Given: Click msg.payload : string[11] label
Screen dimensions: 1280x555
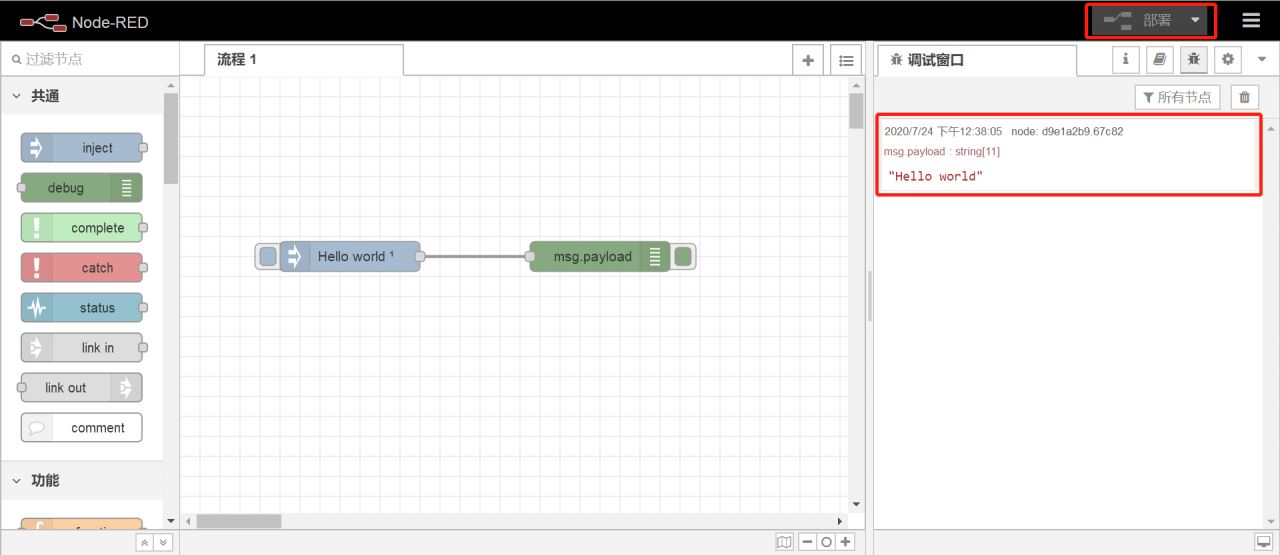Looking at the screenshot, I should [x=942, y=152].
